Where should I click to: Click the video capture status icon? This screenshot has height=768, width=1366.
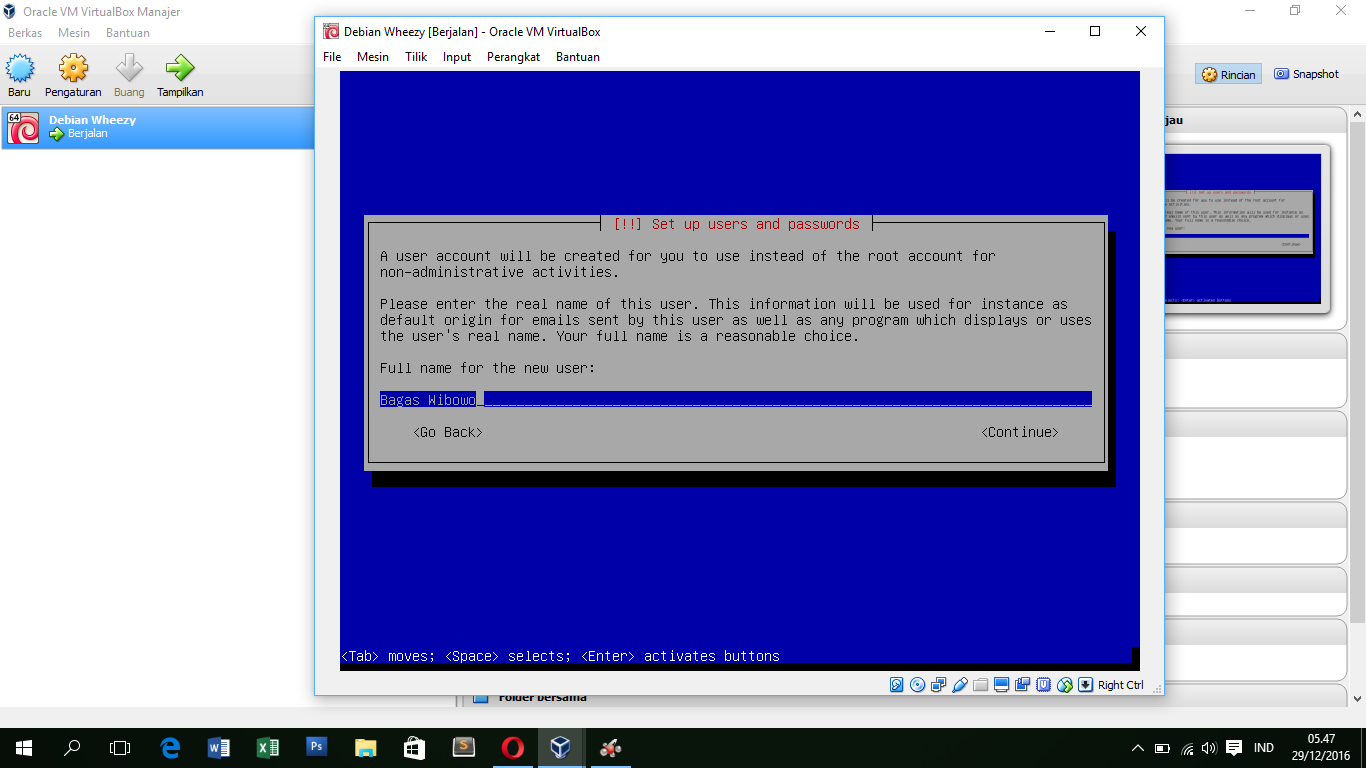[x=1022, y=685]
